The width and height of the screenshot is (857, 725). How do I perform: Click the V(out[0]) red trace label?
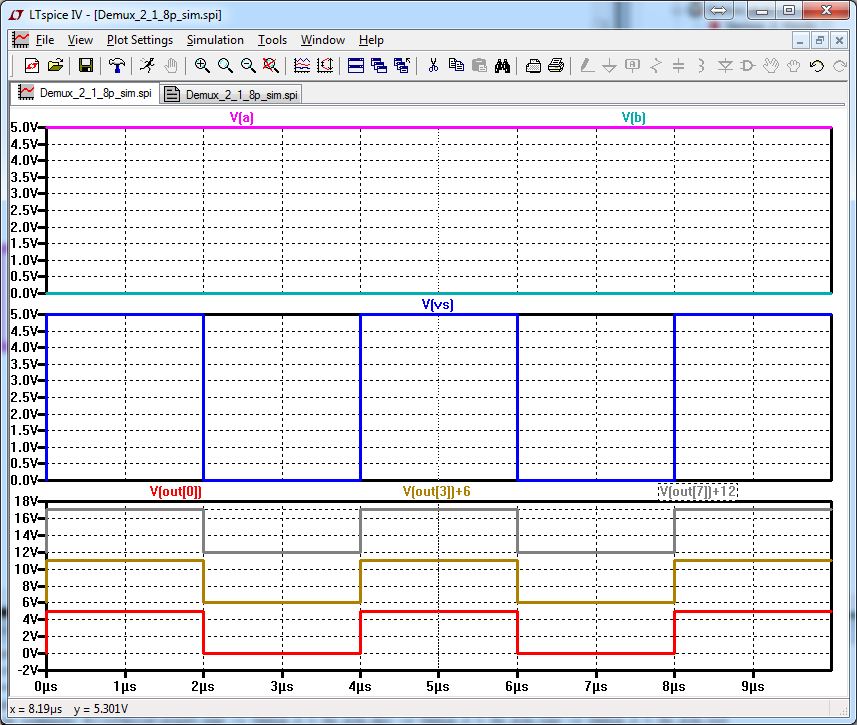(175, 491)
